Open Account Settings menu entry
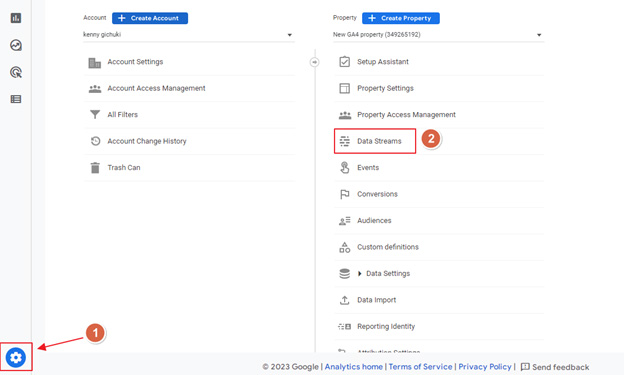Viewport: 624px width, 375px height. 135,62
